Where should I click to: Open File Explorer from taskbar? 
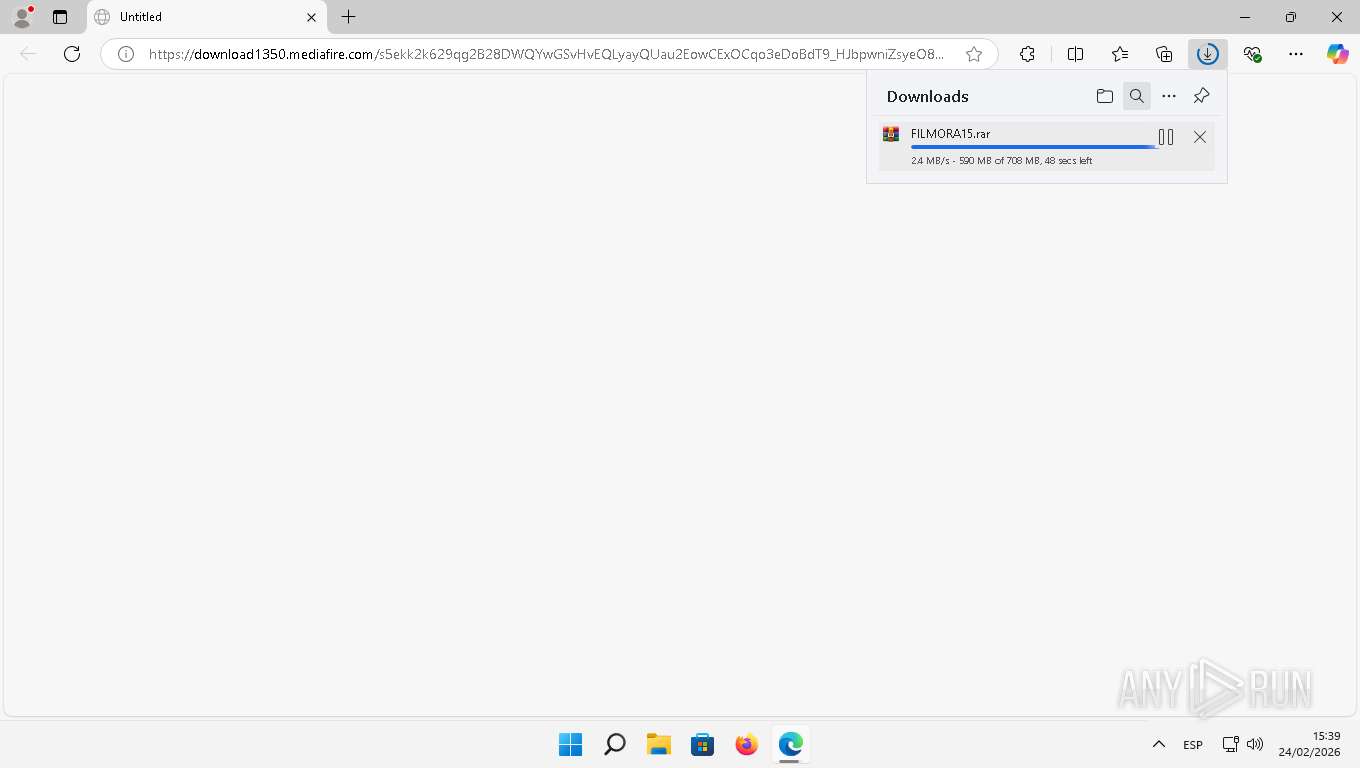(x=658, y=744)
